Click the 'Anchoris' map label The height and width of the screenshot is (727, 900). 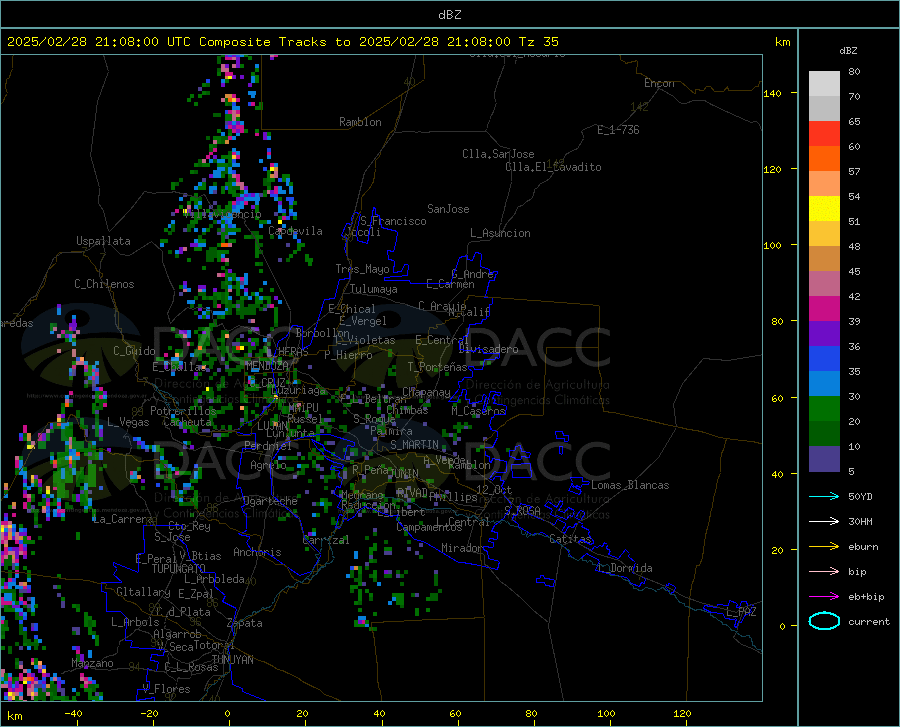pyautogui.click(x=257, y=552)
